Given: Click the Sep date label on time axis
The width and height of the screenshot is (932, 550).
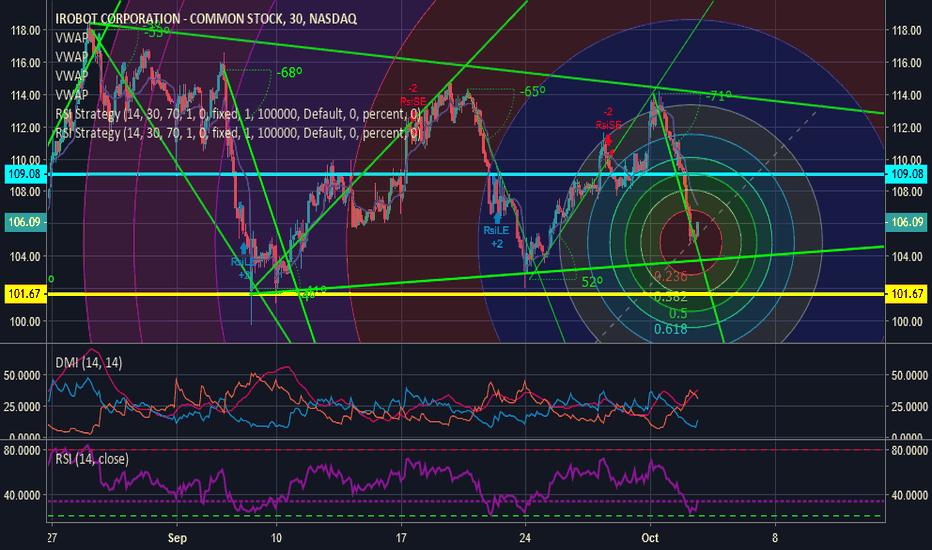Looking at the screenshot, I should (177, 538).
